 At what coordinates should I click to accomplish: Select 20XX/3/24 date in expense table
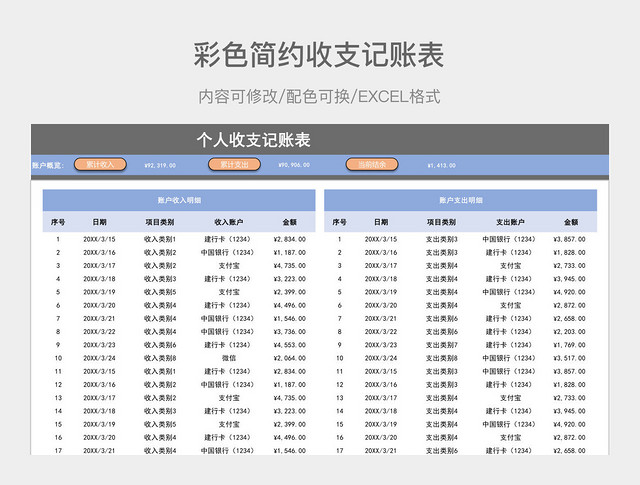[x=381, y=358]
